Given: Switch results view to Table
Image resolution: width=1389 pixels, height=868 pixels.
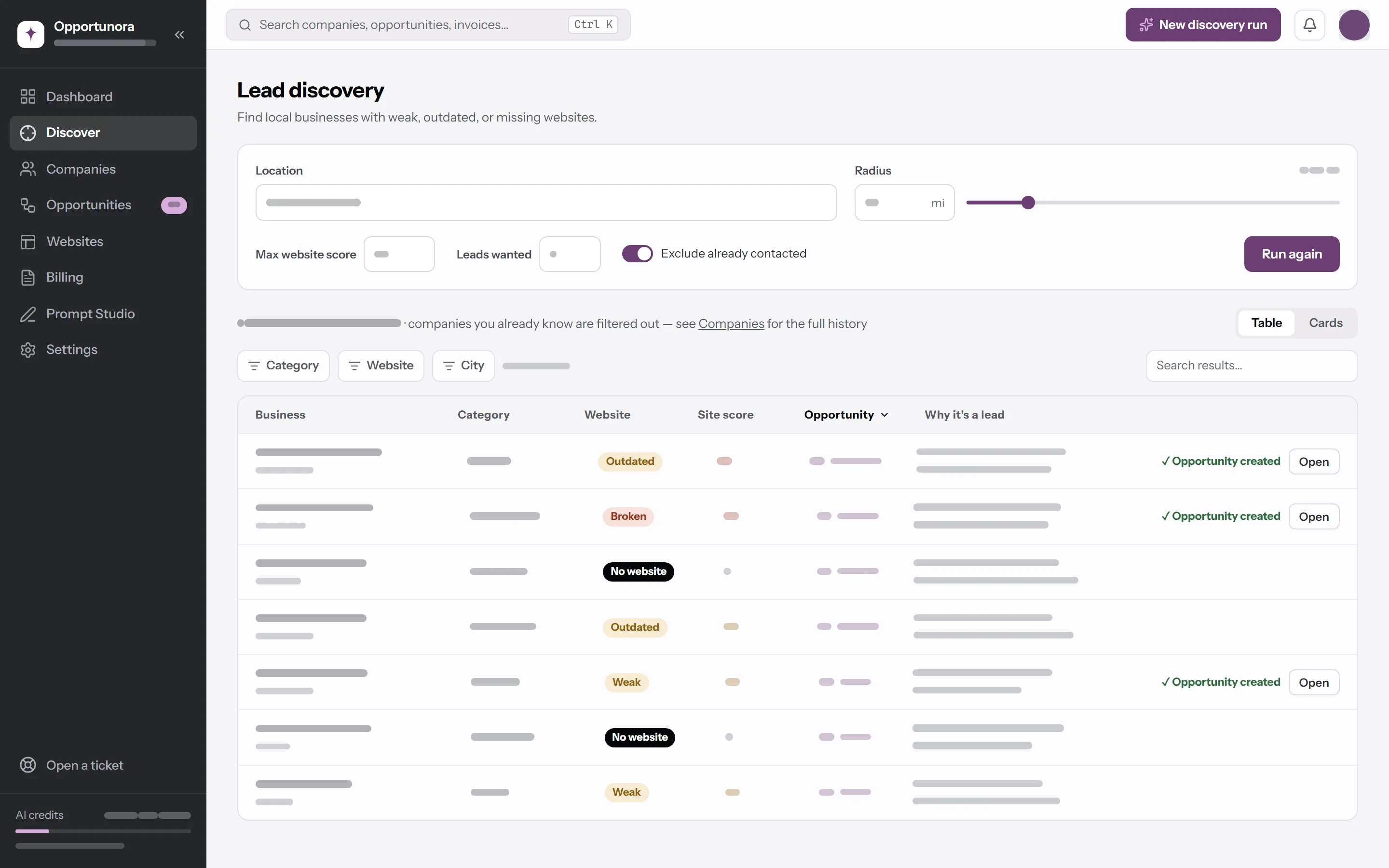Looking at the screenshot, I should point(1266,323).
